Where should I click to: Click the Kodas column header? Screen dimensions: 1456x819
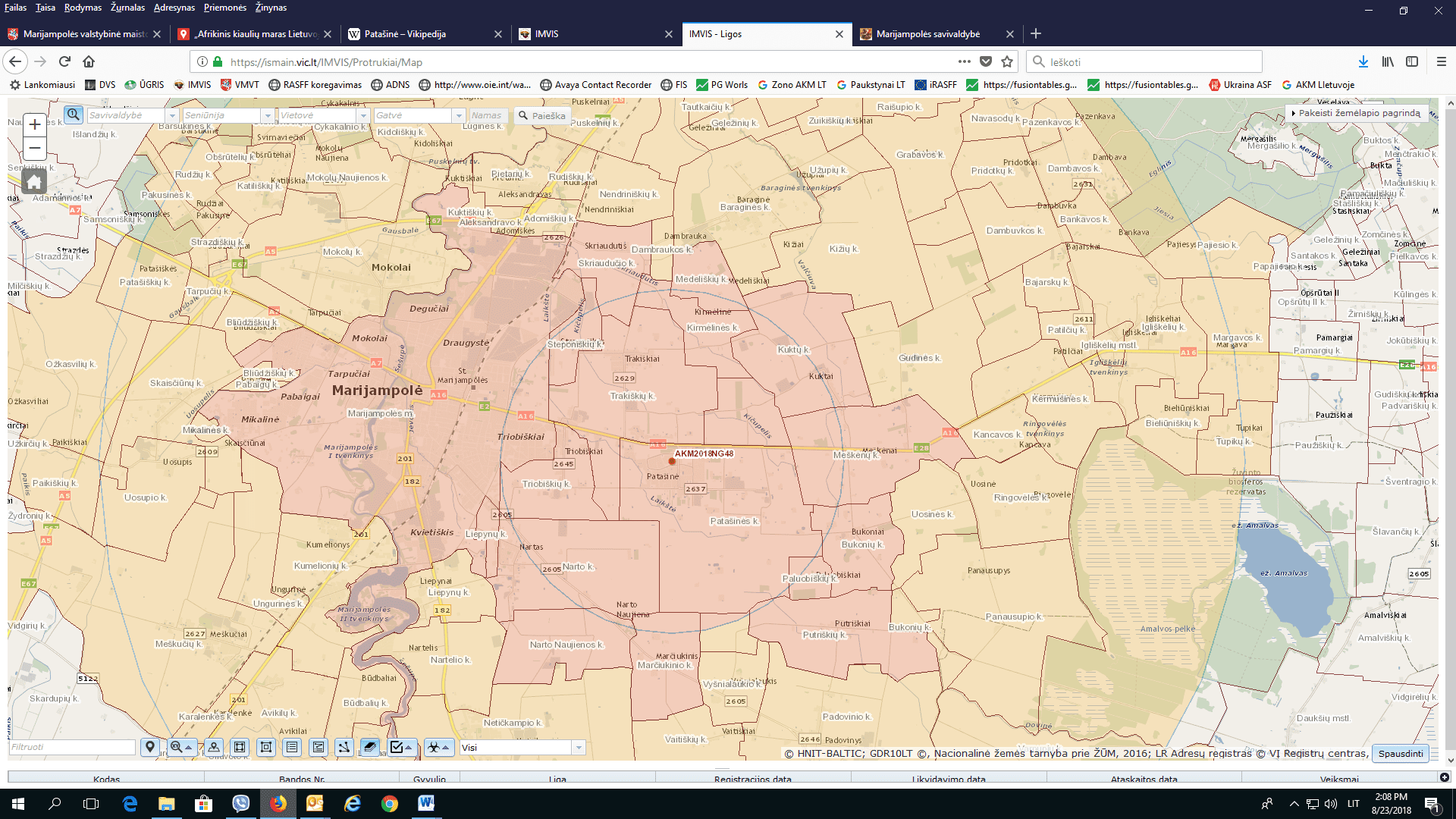(x=106, y=778)
